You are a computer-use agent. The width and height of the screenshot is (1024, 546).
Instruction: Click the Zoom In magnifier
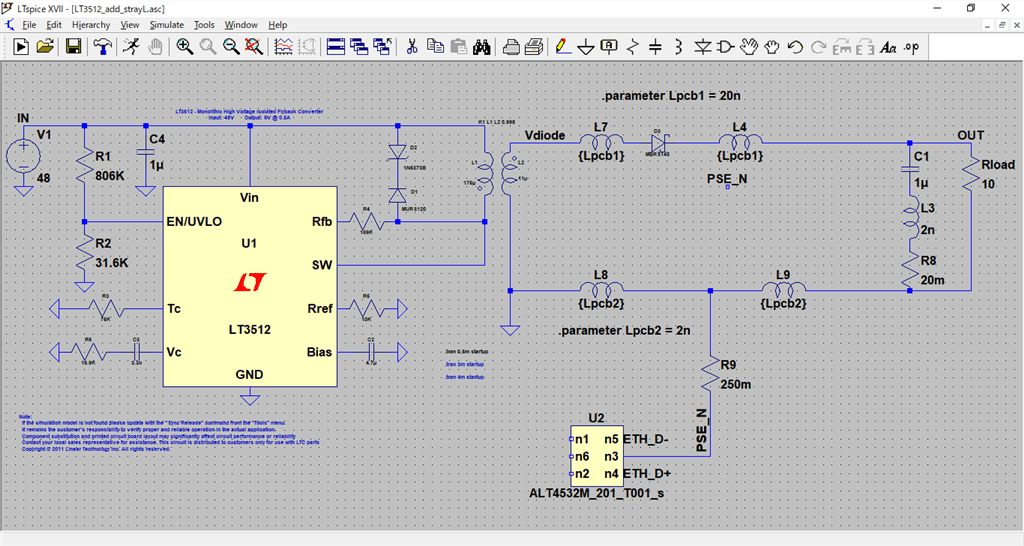(x=185, y=46)
